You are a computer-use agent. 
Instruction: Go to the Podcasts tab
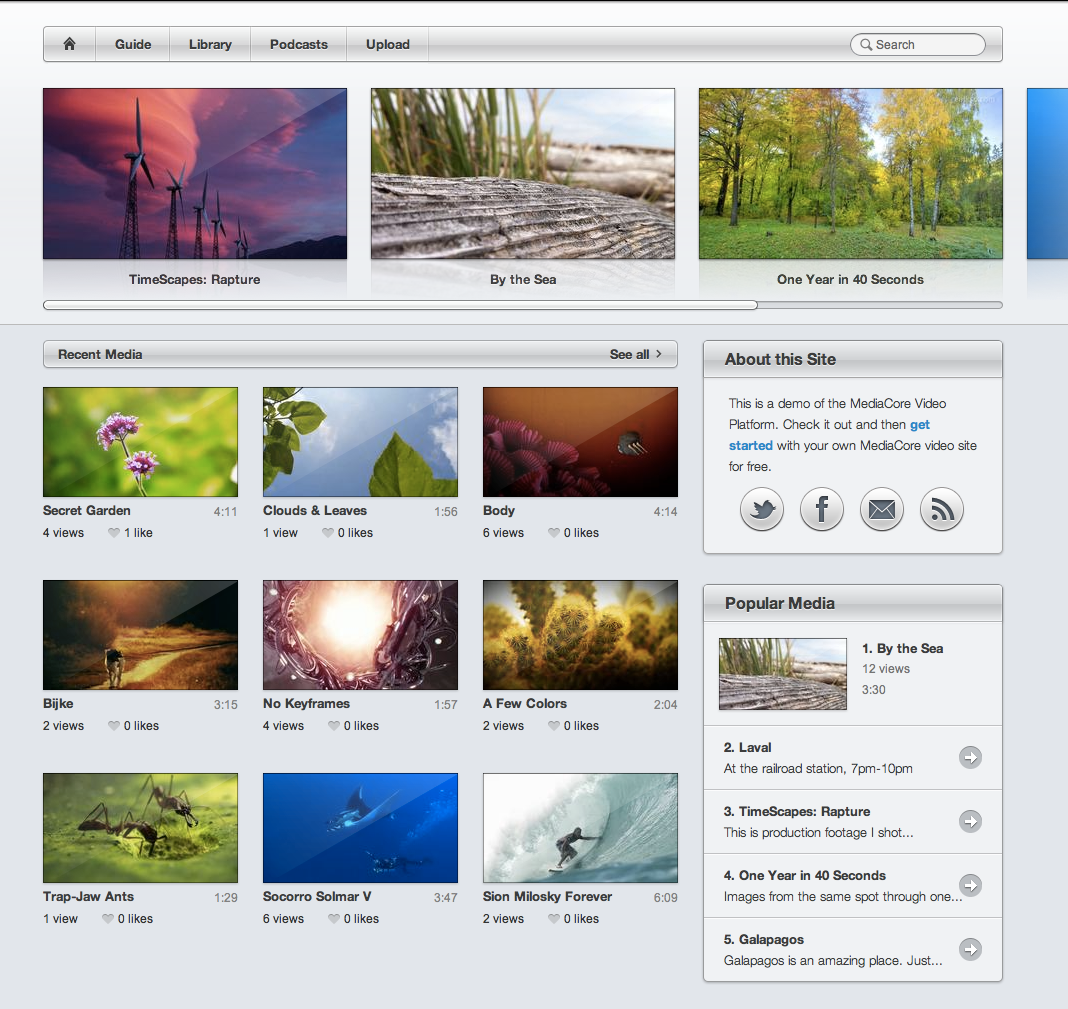298,44
